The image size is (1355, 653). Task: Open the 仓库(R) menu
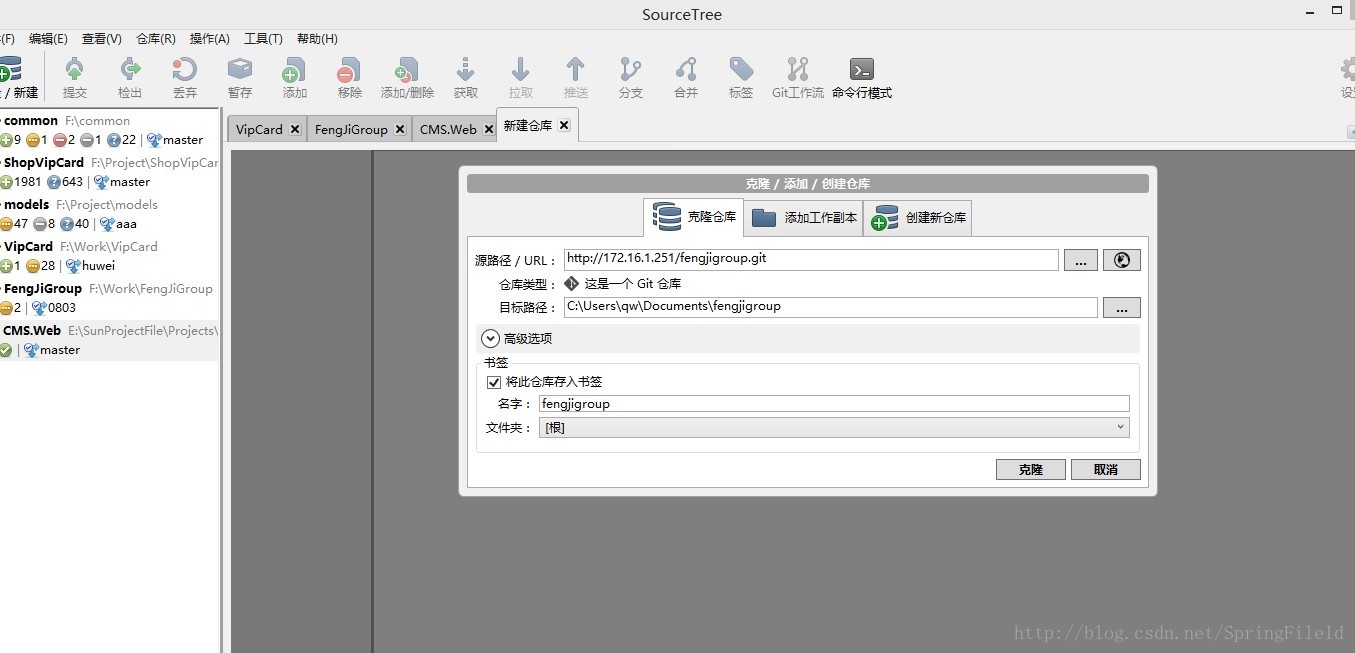[x=156, y=39]
